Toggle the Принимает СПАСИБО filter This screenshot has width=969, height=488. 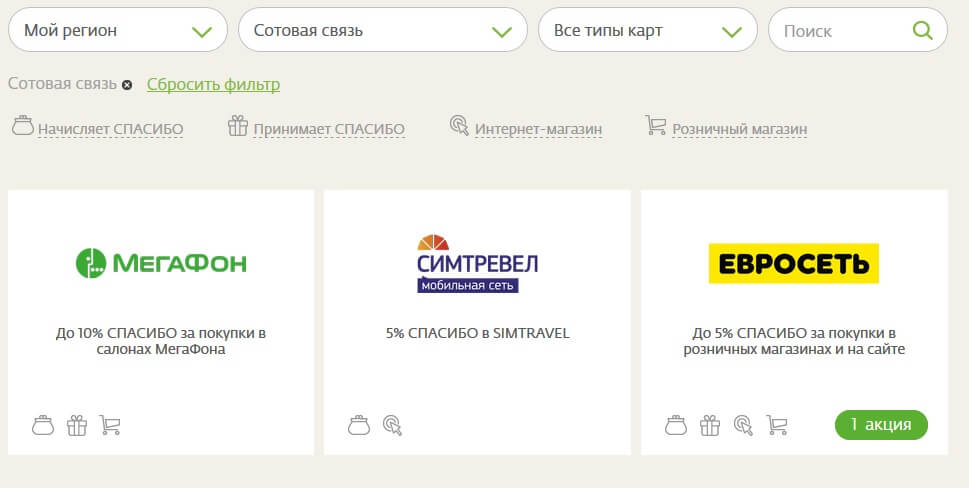click(329, 129)
